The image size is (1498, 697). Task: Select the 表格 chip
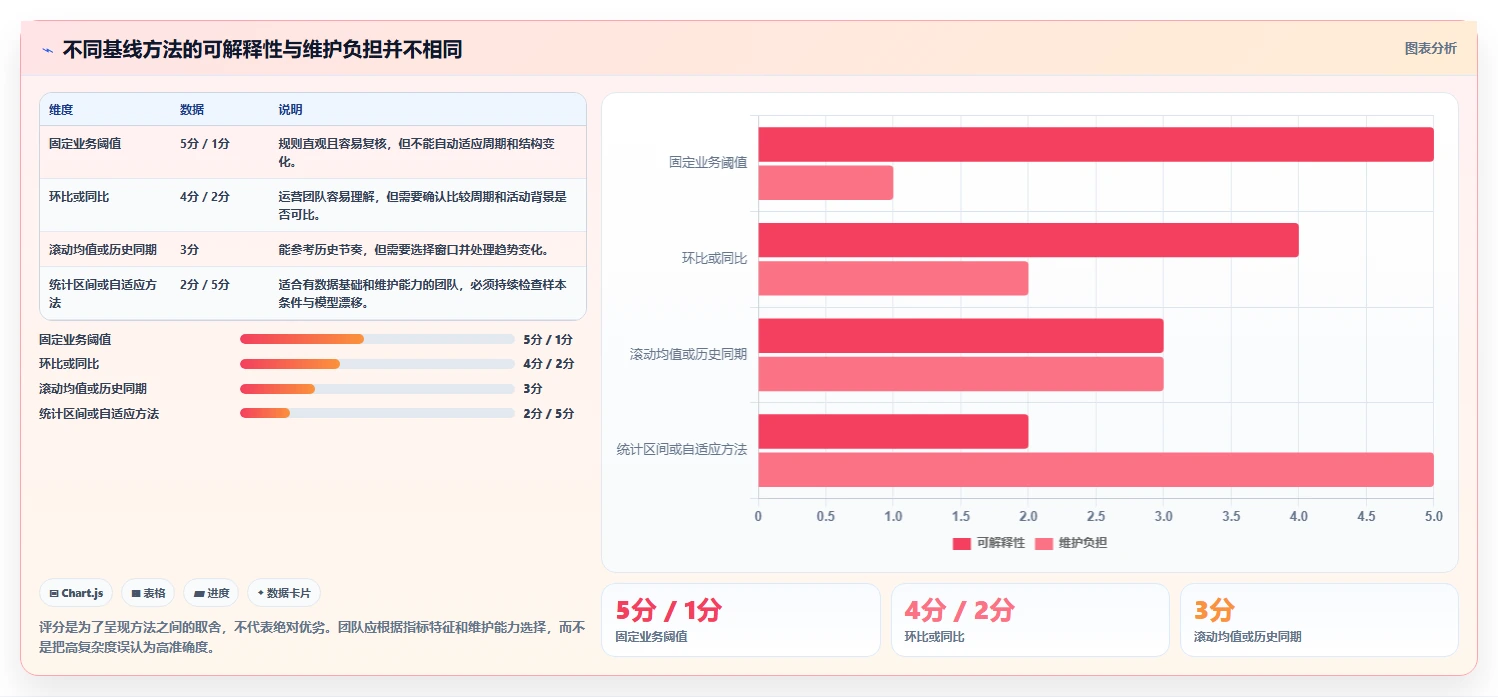point(148,593)
